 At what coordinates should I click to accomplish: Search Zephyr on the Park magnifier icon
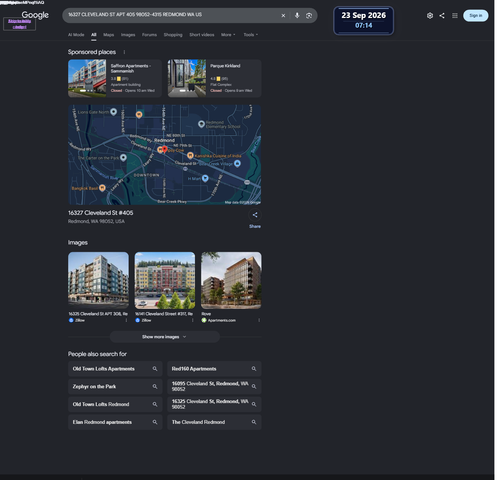[x=155, y=387]
